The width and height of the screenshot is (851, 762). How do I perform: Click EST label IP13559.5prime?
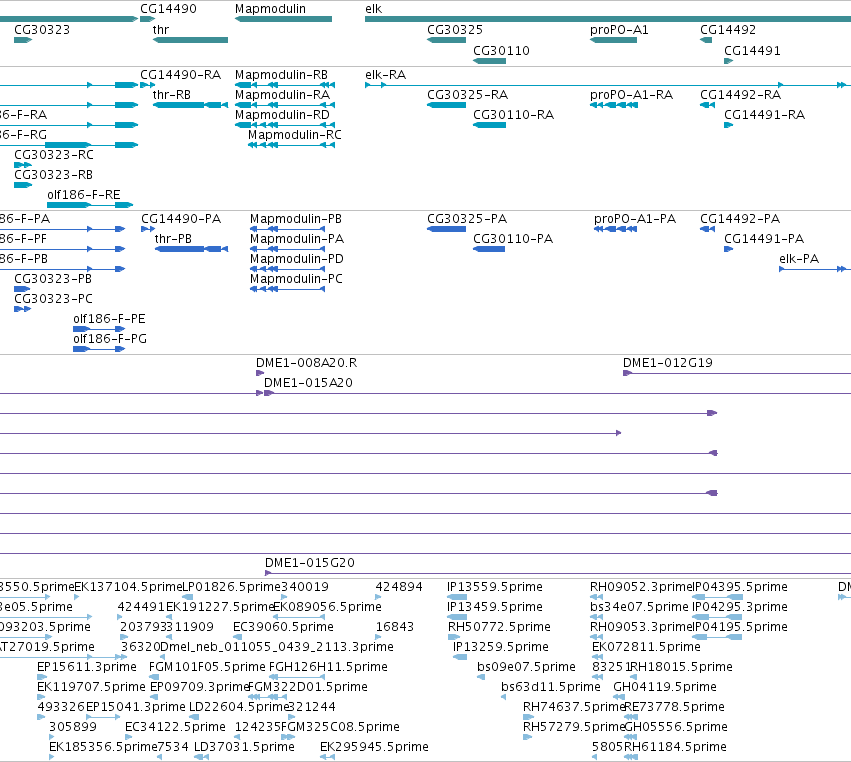(495, 587)
